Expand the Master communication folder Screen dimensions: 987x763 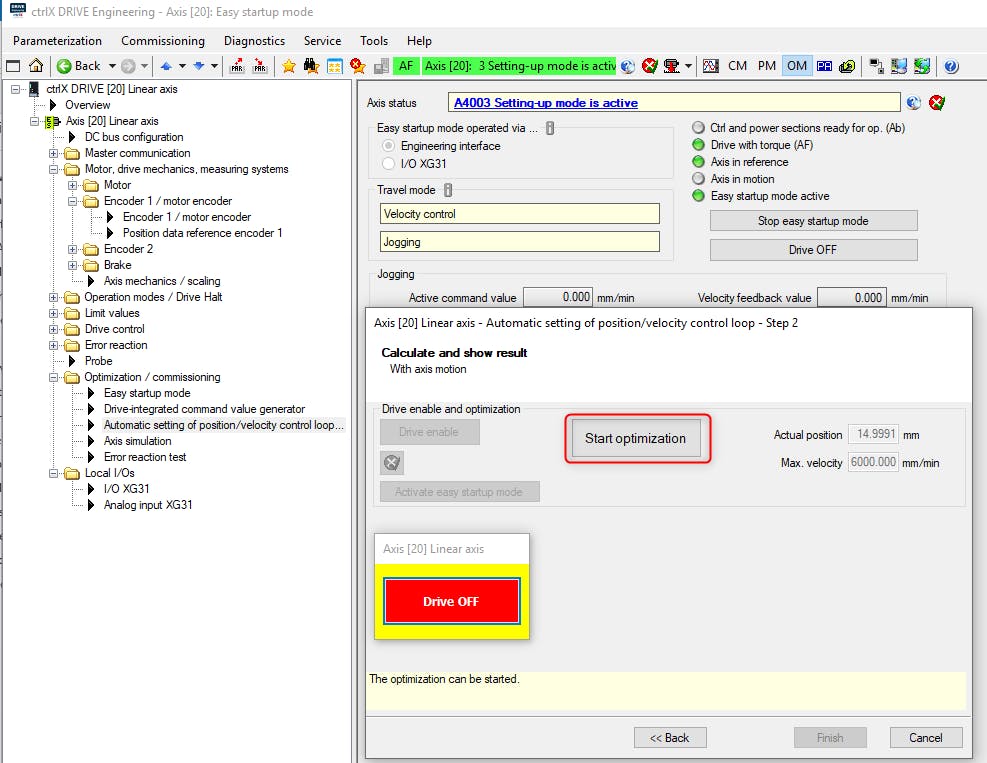[x=54, y=153]
